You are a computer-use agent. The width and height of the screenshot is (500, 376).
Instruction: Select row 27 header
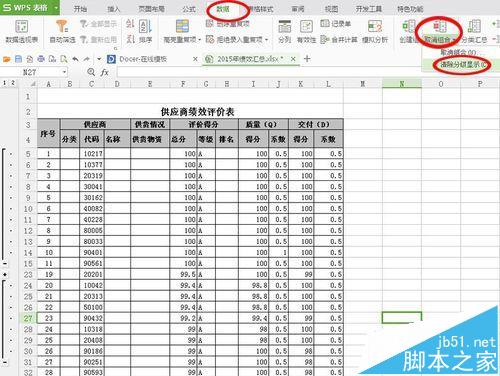(28, 318)
